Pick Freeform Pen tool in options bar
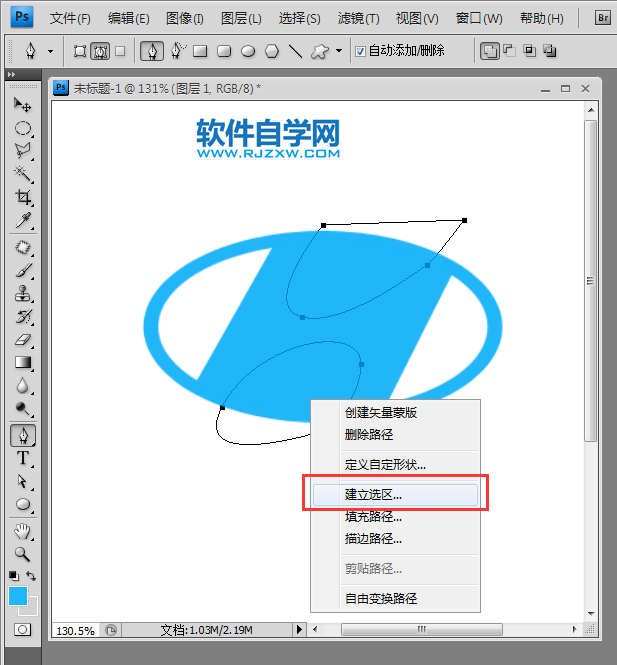Screen dimensions: 617x665 pyautogui.click(x=178, y=51)
